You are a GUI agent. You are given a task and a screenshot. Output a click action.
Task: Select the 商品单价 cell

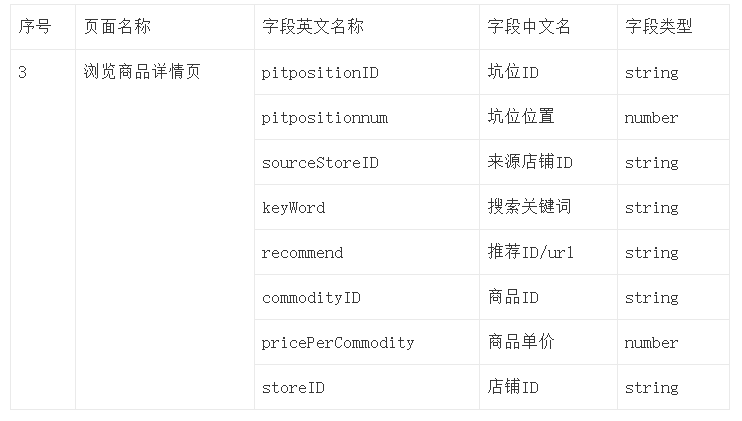pyautogui.click(x=520, y=342)
